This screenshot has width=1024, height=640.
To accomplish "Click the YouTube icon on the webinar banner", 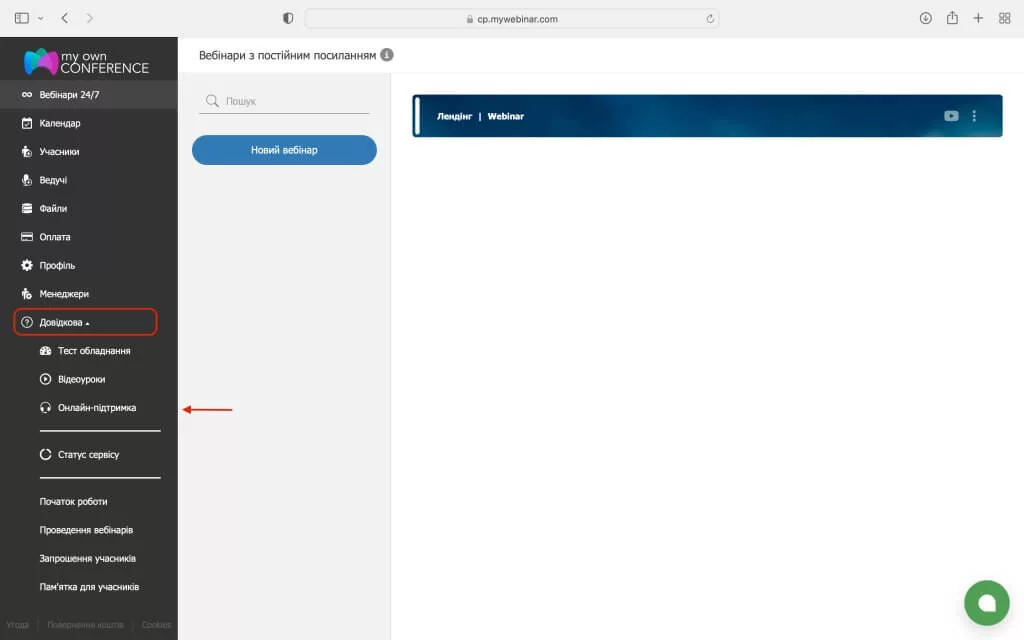I will pyautogui.click(x=951, y=116).
